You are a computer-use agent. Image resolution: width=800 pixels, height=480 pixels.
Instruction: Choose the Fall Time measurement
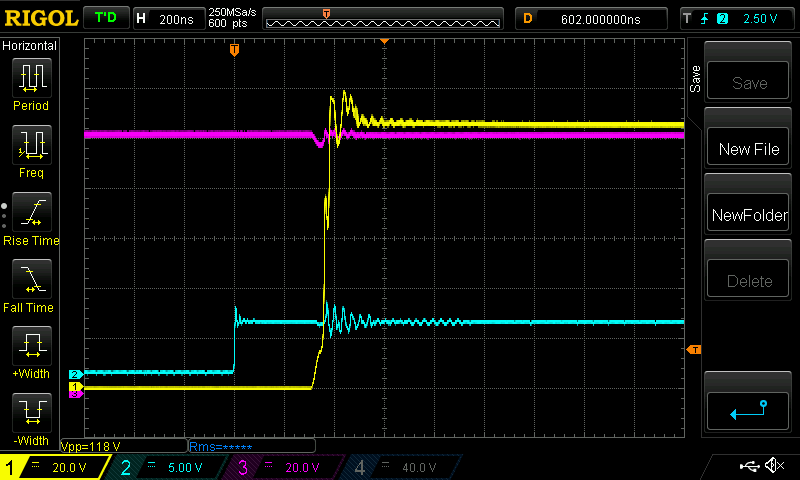[x=30, y=285]
